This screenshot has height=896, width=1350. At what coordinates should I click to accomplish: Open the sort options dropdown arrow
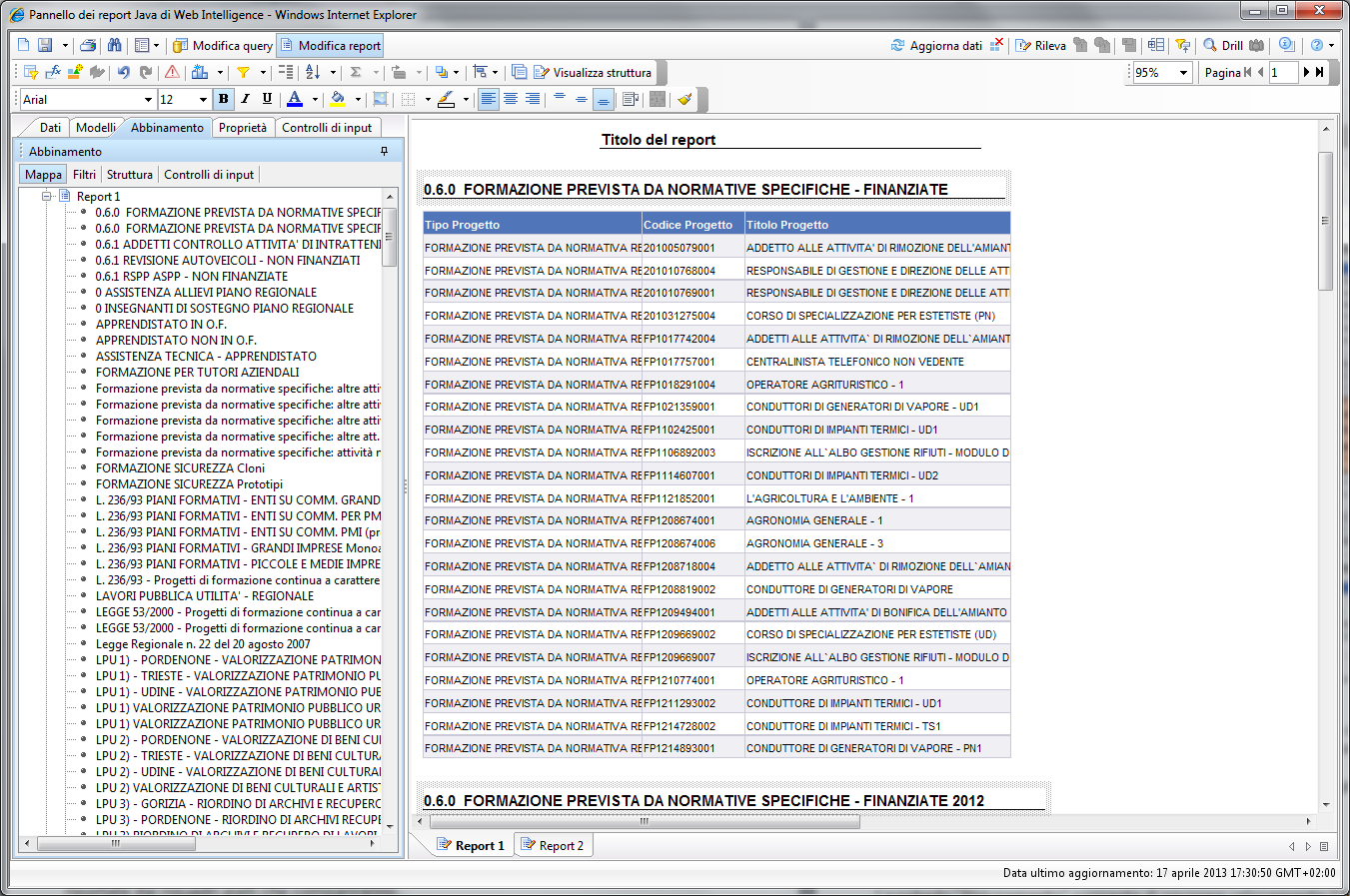pos(333,72)
